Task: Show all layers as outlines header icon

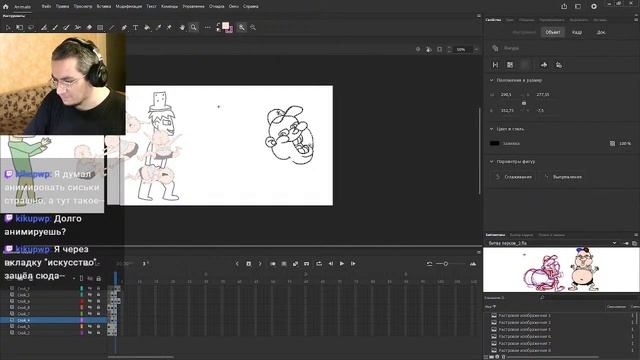Action: [x=81, y=279]
